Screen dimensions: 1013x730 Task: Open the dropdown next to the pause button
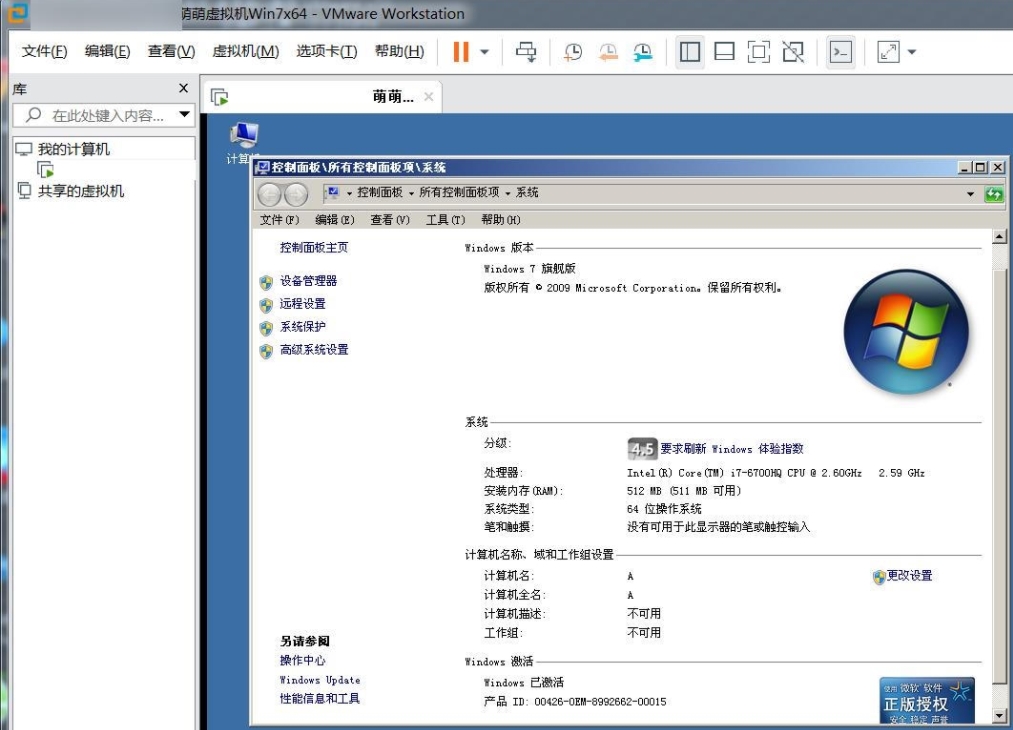(x=485, y=52)
